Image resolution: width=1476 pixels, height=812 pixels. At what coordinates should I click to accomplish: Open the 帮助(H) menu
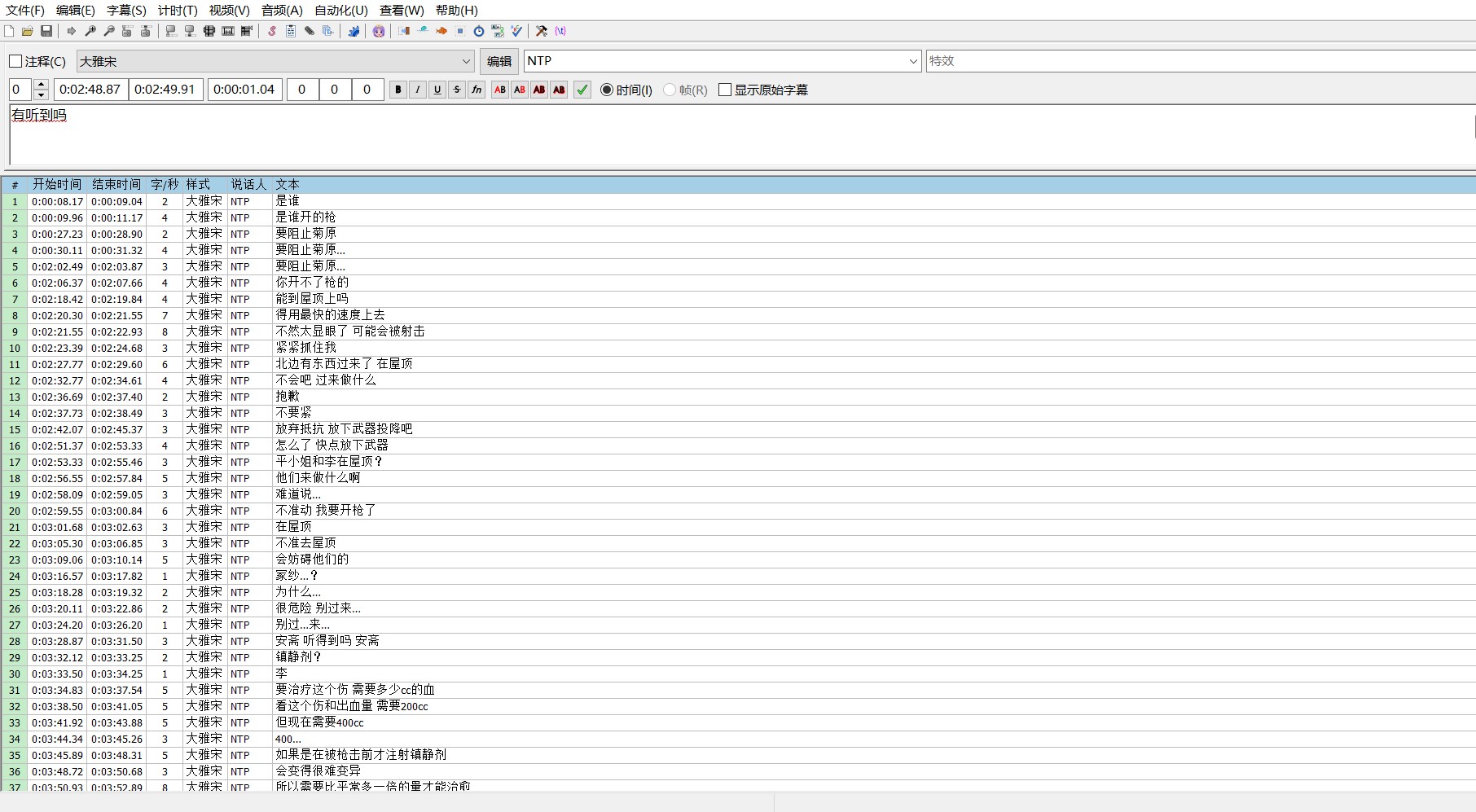457,11
